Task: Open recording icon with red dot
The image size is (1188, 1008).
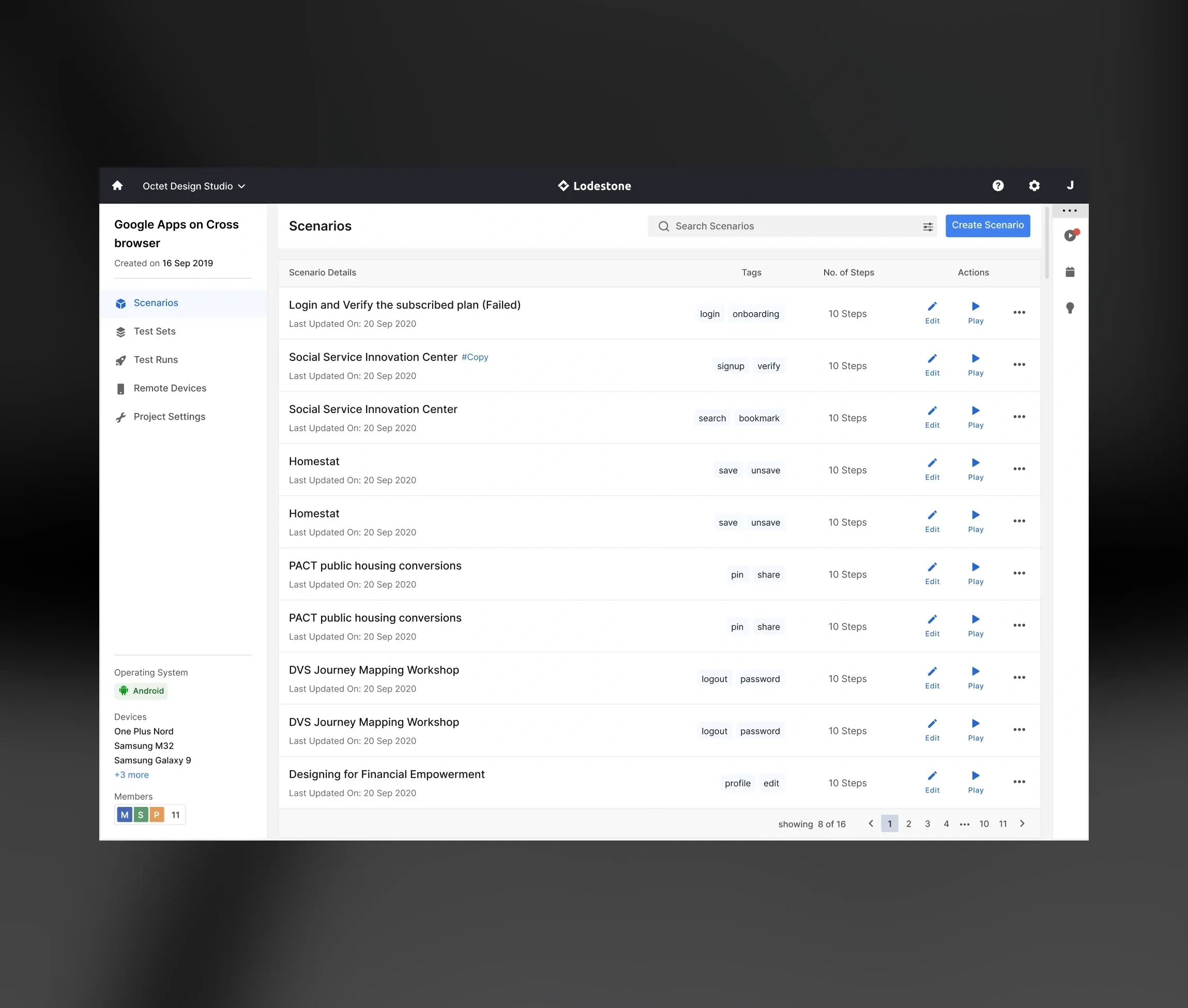Action: [x=1070, y=235]
